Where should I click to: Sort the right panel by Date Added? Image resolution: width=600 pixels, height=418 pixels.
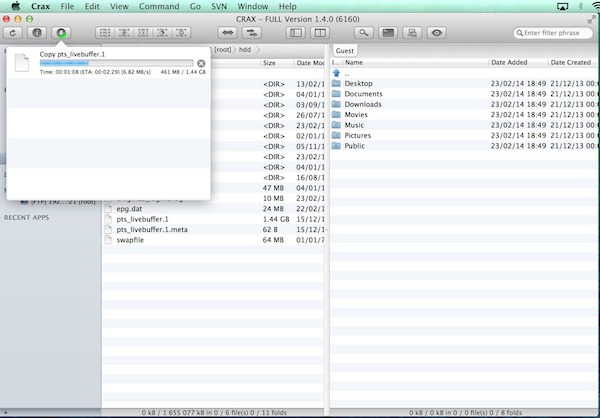click(x=515, y=62)
